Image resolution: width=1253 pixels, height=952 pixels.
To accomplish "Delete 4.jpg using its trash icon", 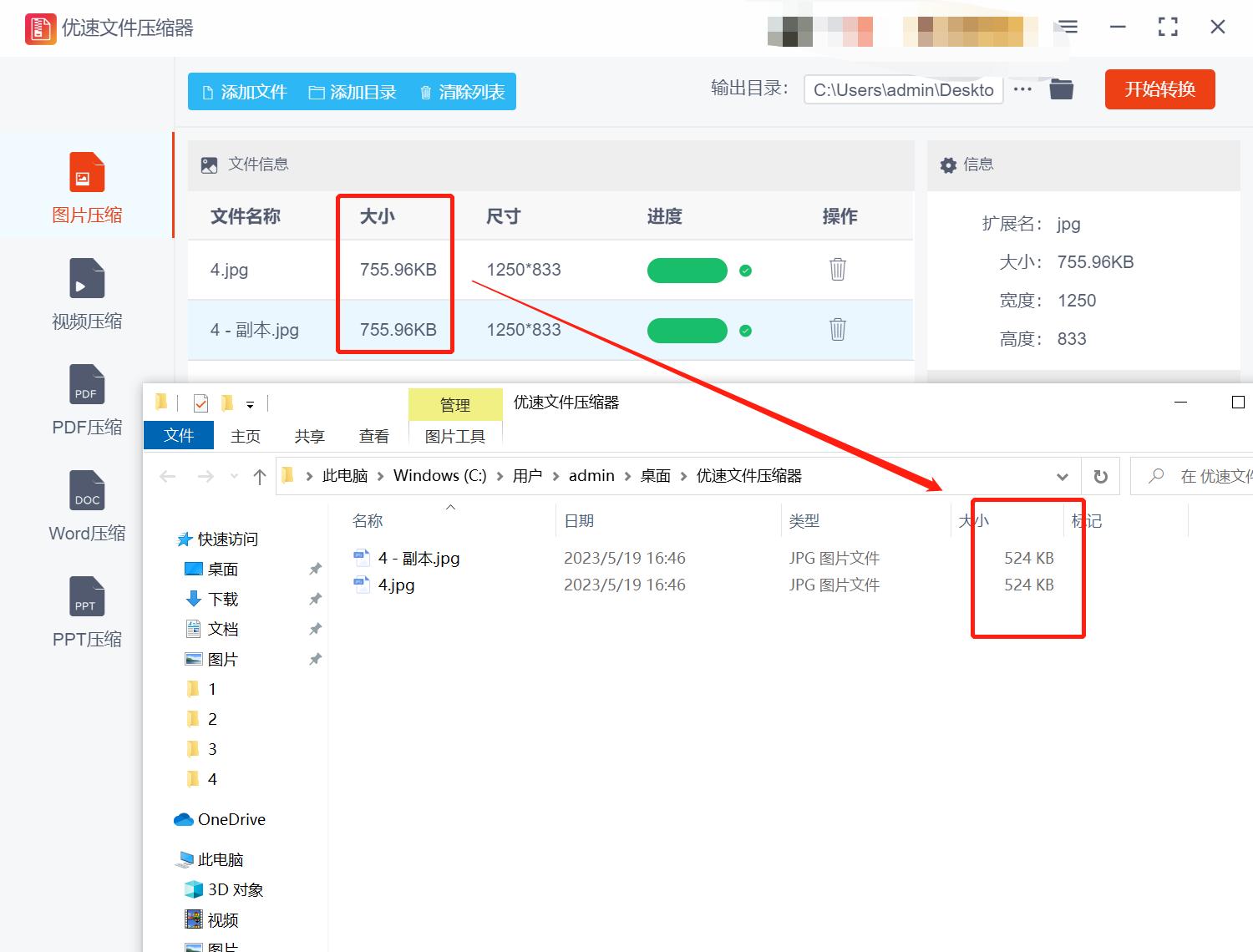I will coord(838,270).
